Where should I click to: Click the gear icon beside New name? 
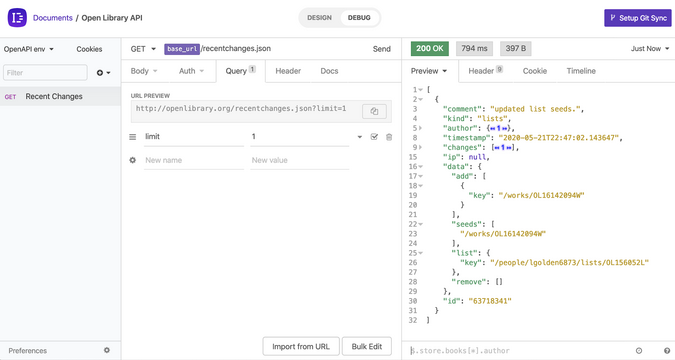pyautogui.click(x=133, y=160)
